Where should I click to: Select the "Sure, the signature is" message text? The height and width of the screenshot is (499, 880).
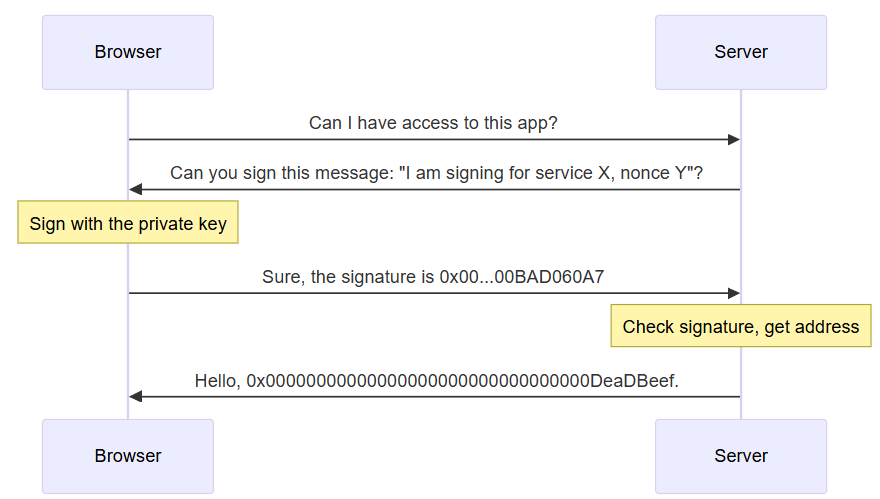pyautogui.click(x=433, y=277)
